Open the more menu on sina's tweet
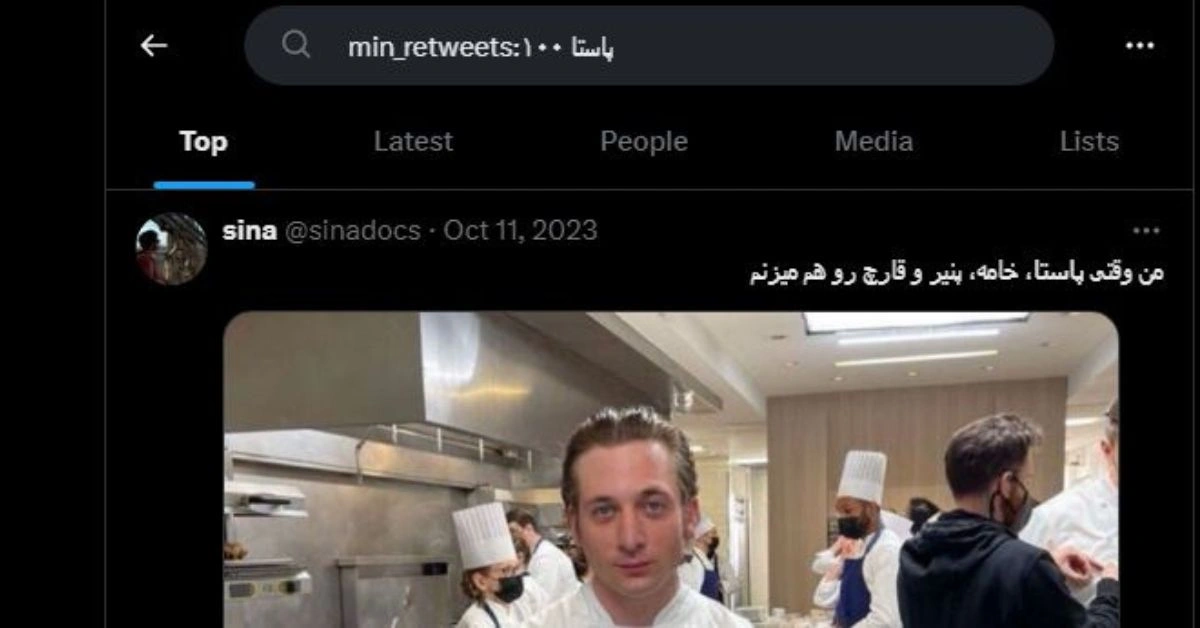The width and height of the screenshot is (1200, 628). (1146, 231)
